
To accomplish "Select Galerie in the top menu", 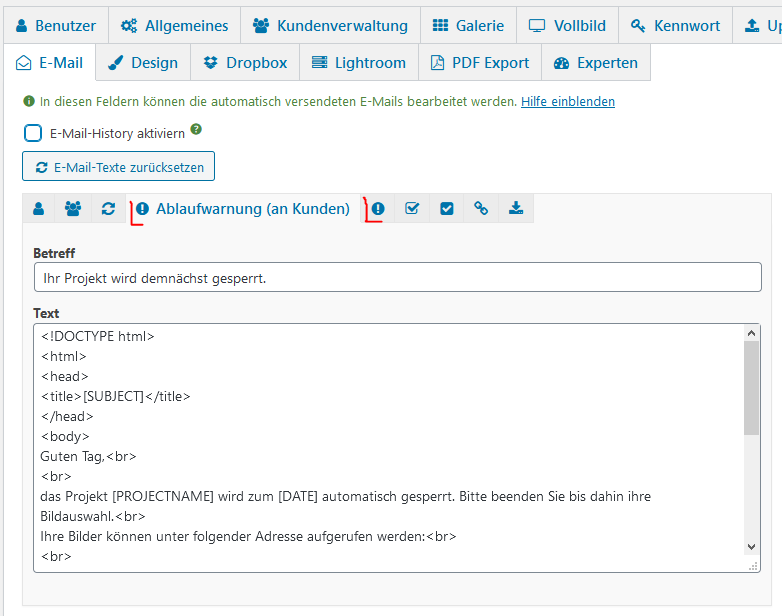I will click(x=469, y=26).
